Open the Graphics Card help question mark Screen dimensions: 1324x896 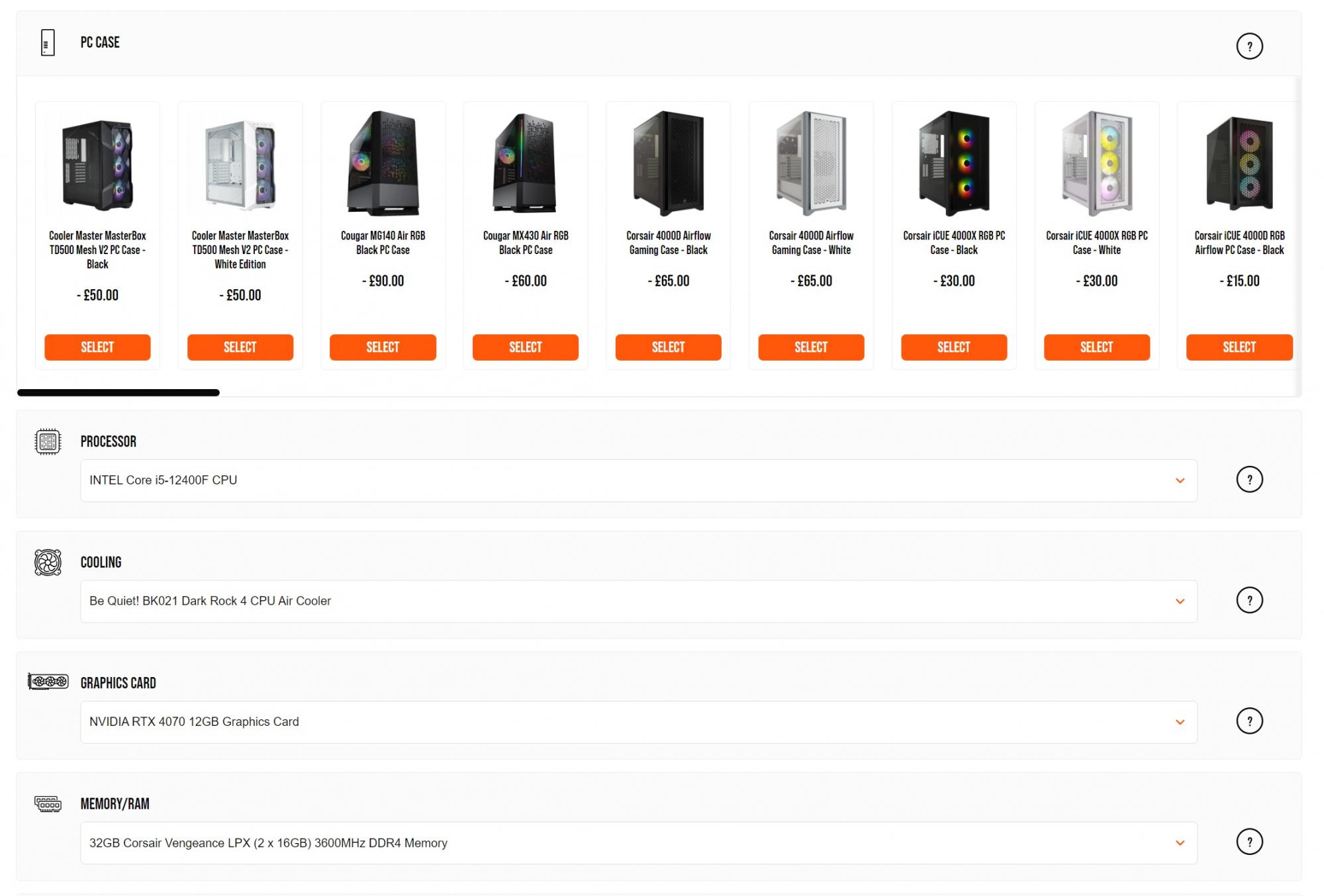(x=1249, y=721)
